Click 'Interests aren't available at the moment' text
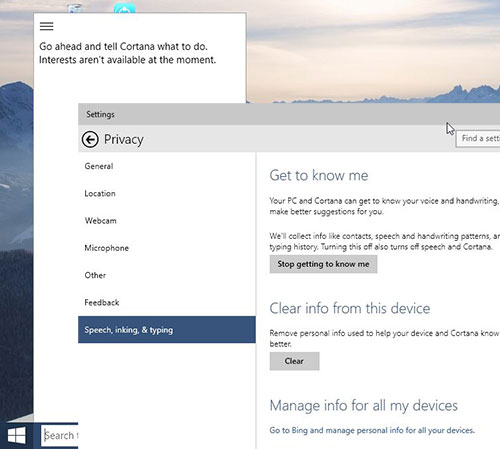500x449 pixels. tap(127, 60)
